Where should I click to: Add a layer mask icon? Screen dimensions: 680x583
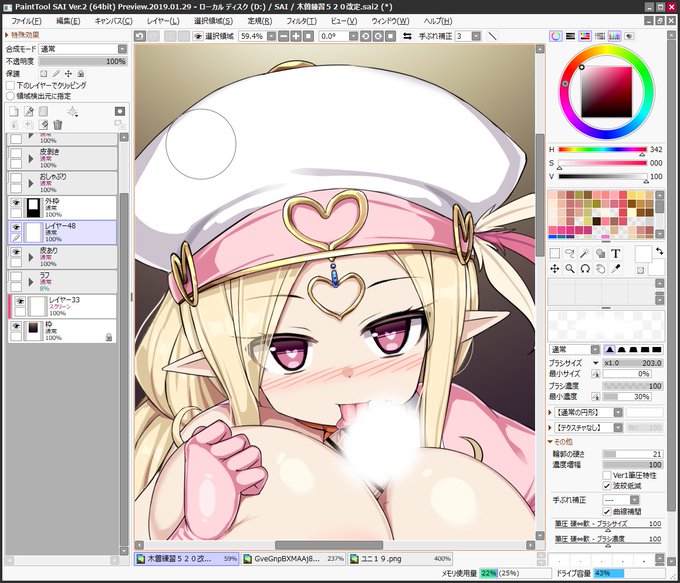pyautogui.click(x=120, y=111)
